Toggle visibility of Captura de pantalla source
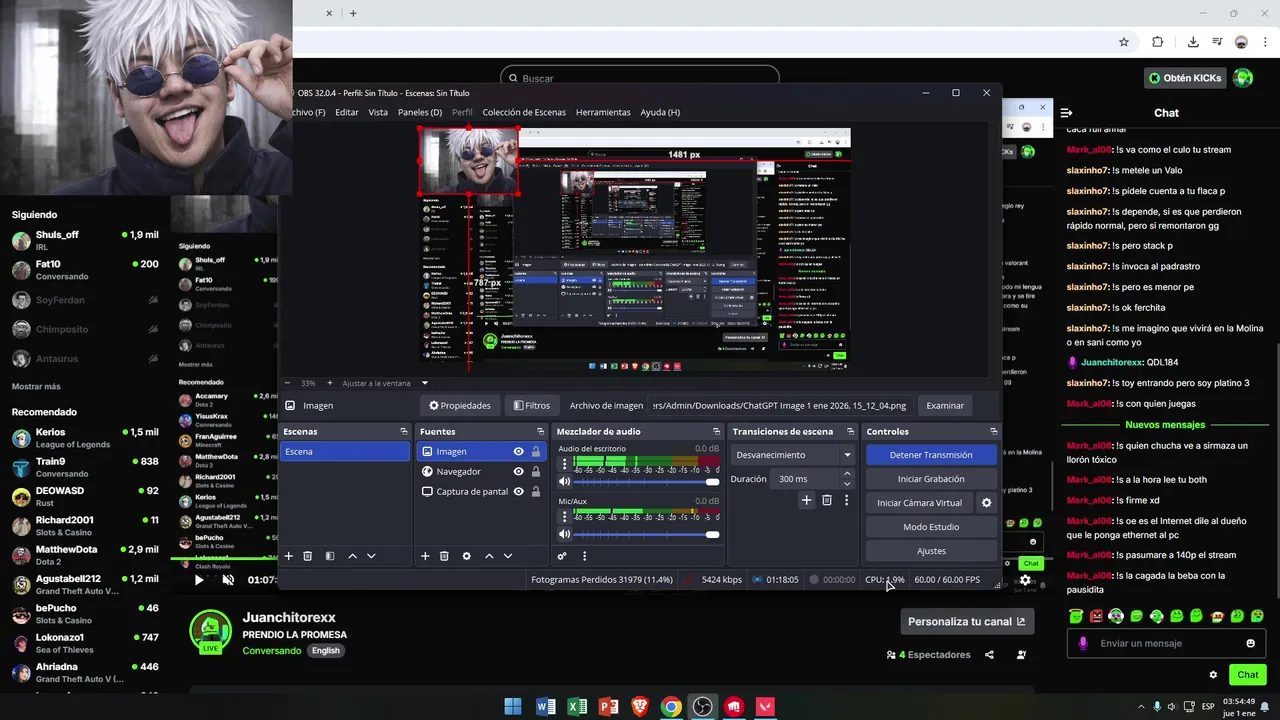 tap(518, 492)
